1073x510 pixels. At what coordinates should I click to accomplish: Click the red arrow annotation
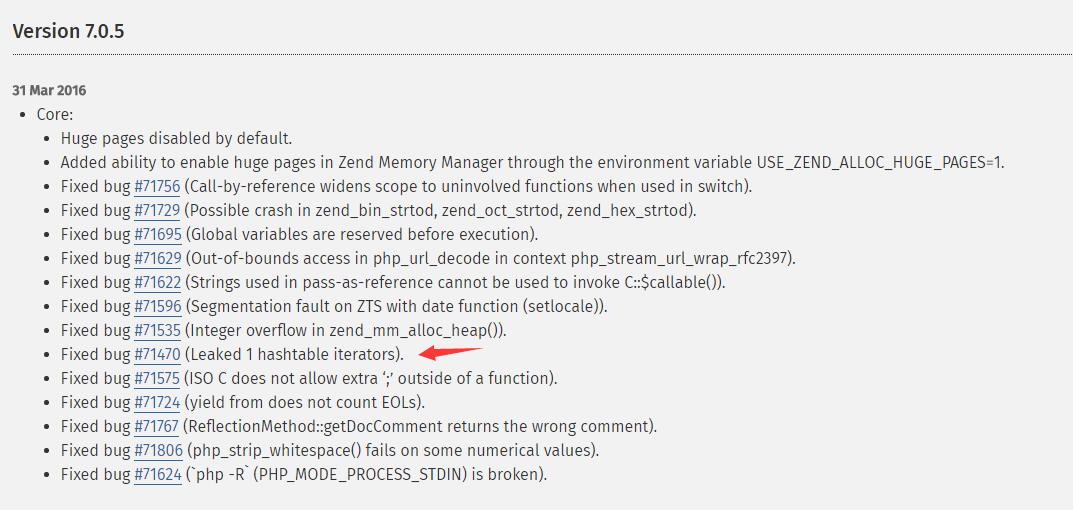pos(450,351)
